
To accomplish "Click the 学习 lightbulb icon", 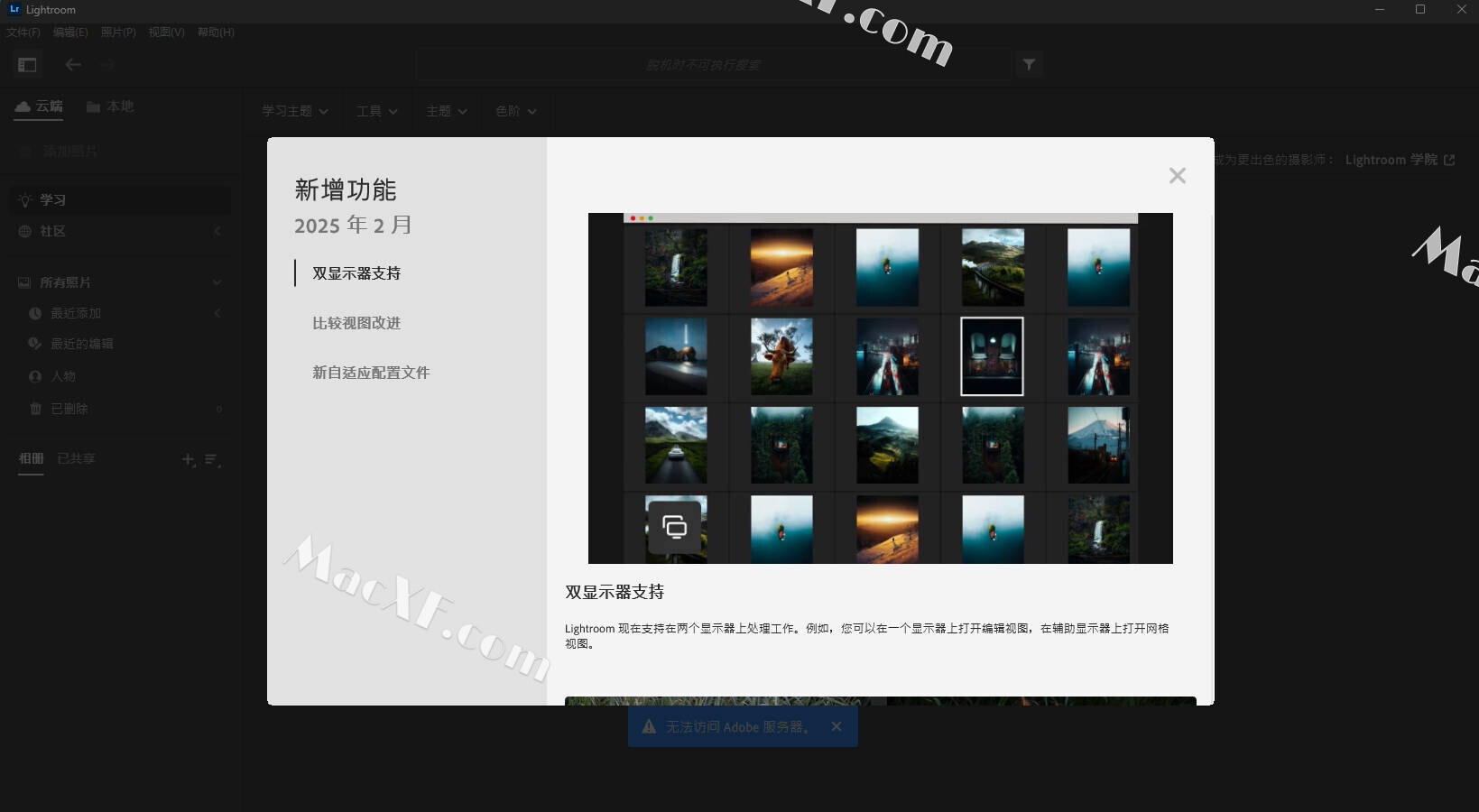I will [x=25, y=200].
